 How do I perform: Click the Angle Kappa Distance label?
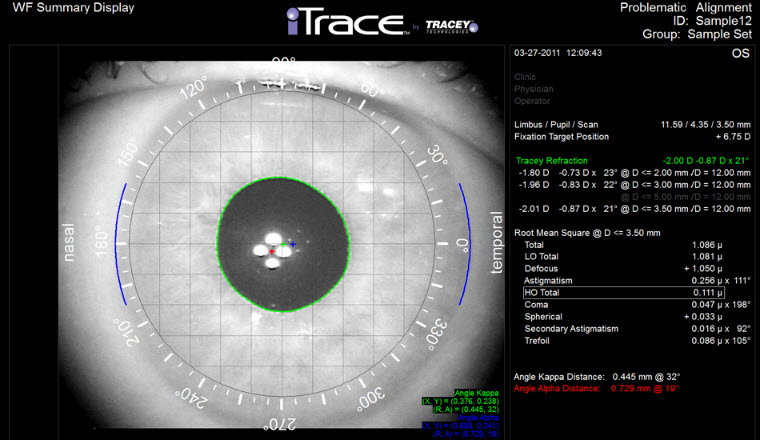click(559, 377)
